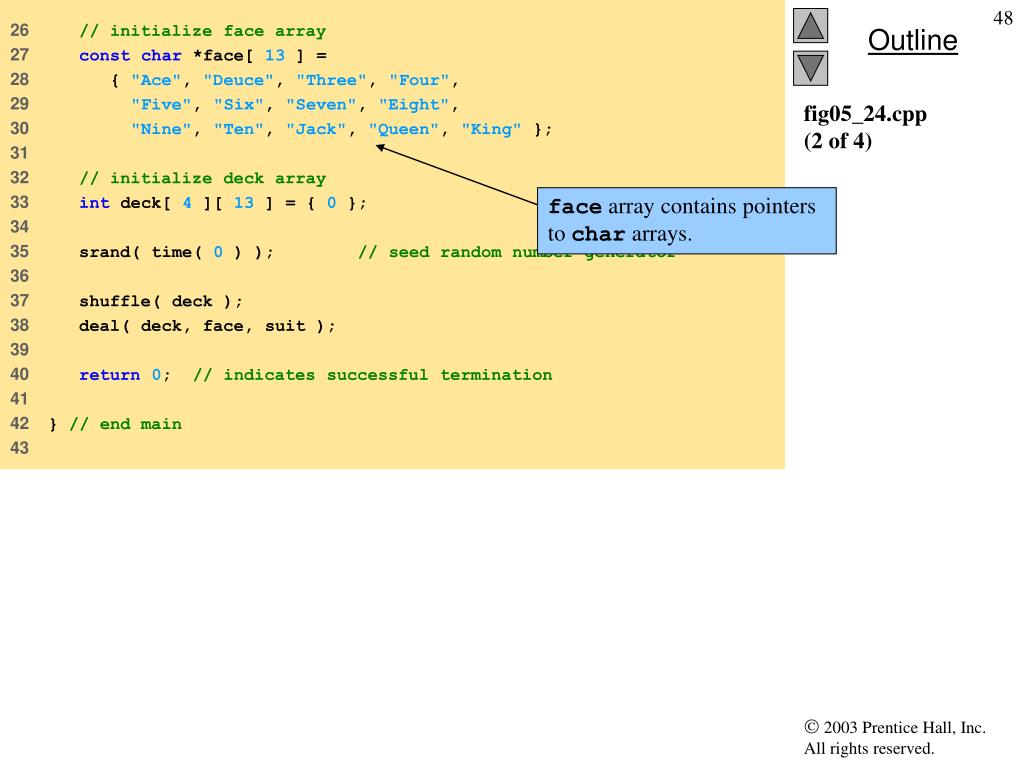Click the "// seed random" comment

[429, 252]
